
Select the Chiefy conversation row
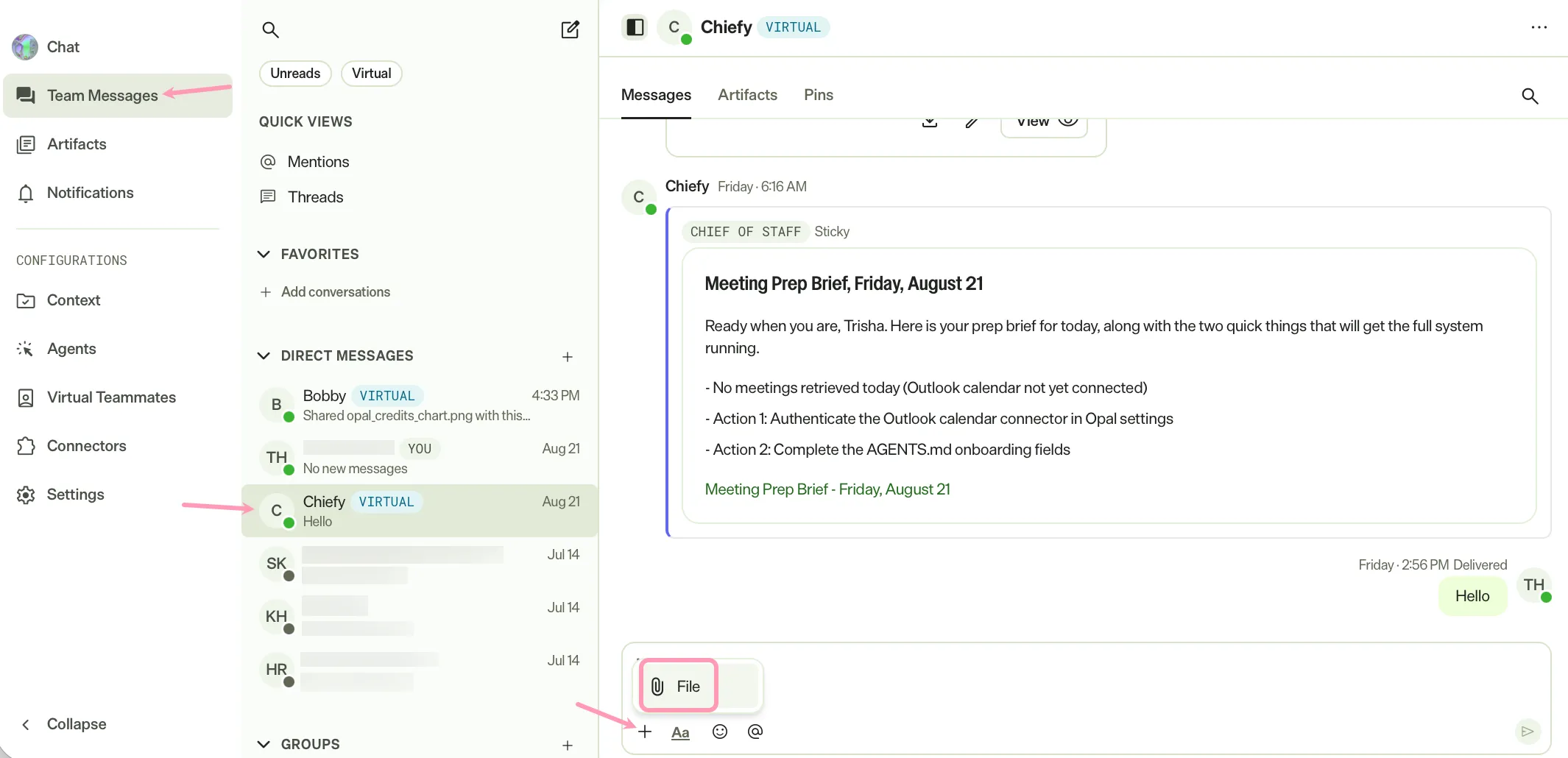click(420, 511)
